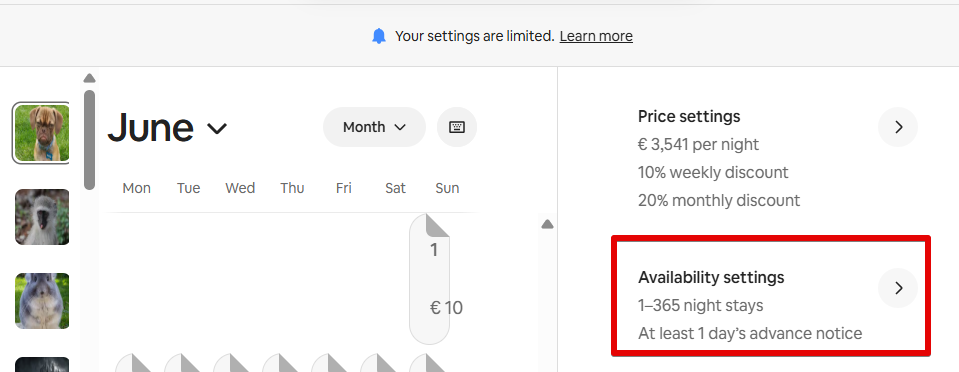Click the blue notification bell icon
Viewport: 959px width, 372px height.
coord(379,36)
